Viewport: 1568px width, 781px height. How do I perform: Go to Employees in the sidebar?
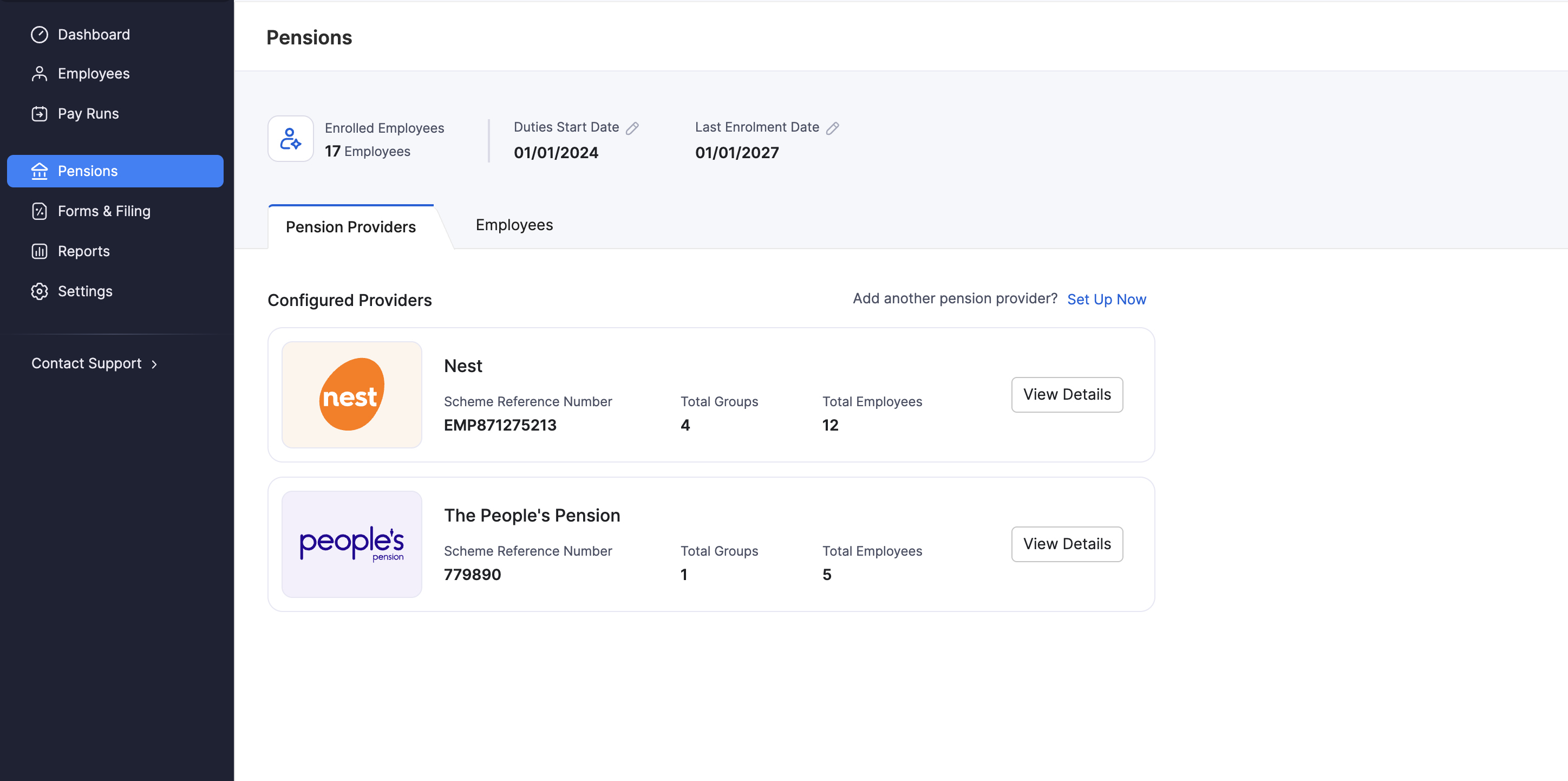pos(115,74)
